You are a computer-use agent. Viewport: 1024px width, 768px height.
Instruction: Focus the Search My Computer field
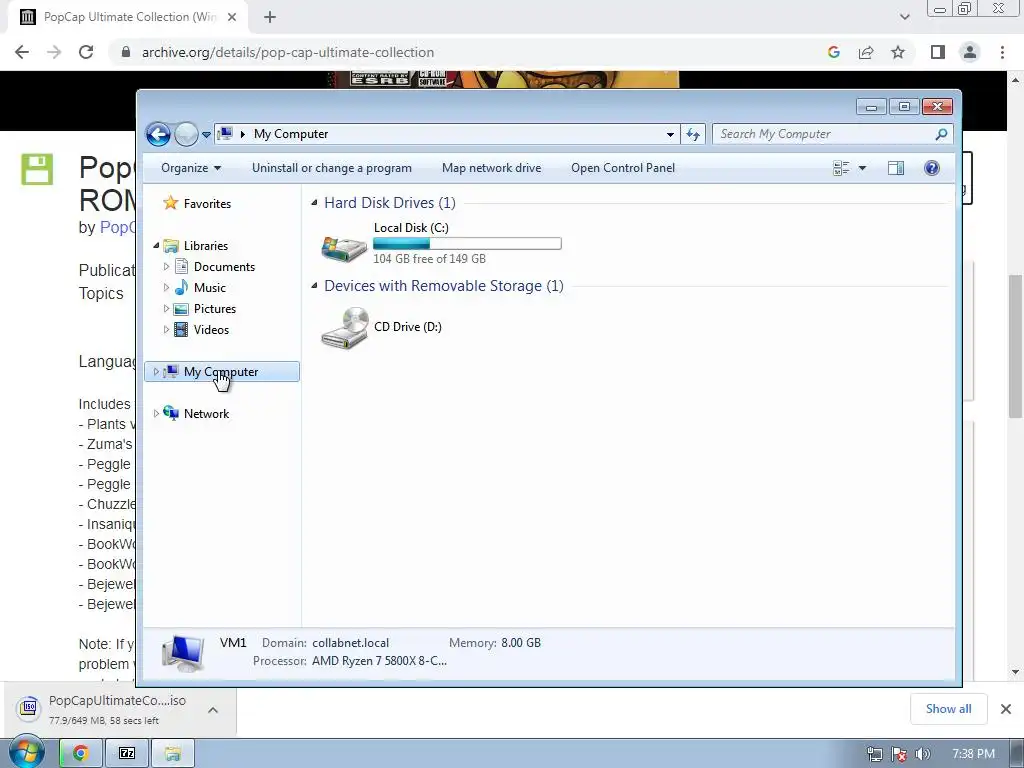point(826,134)
